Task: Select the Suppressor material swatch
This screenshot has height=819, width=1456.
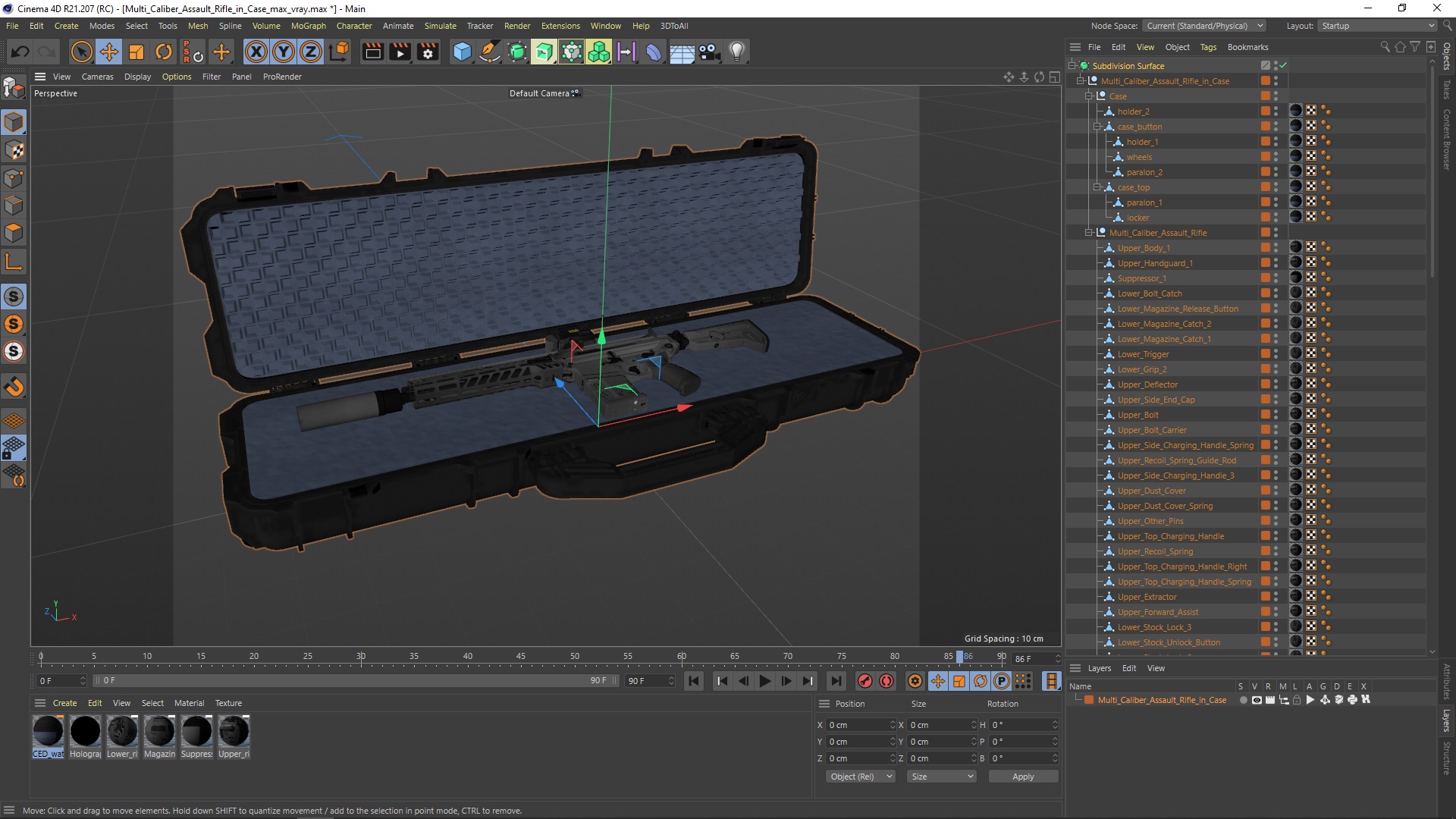Action: (x=196, y=737)
